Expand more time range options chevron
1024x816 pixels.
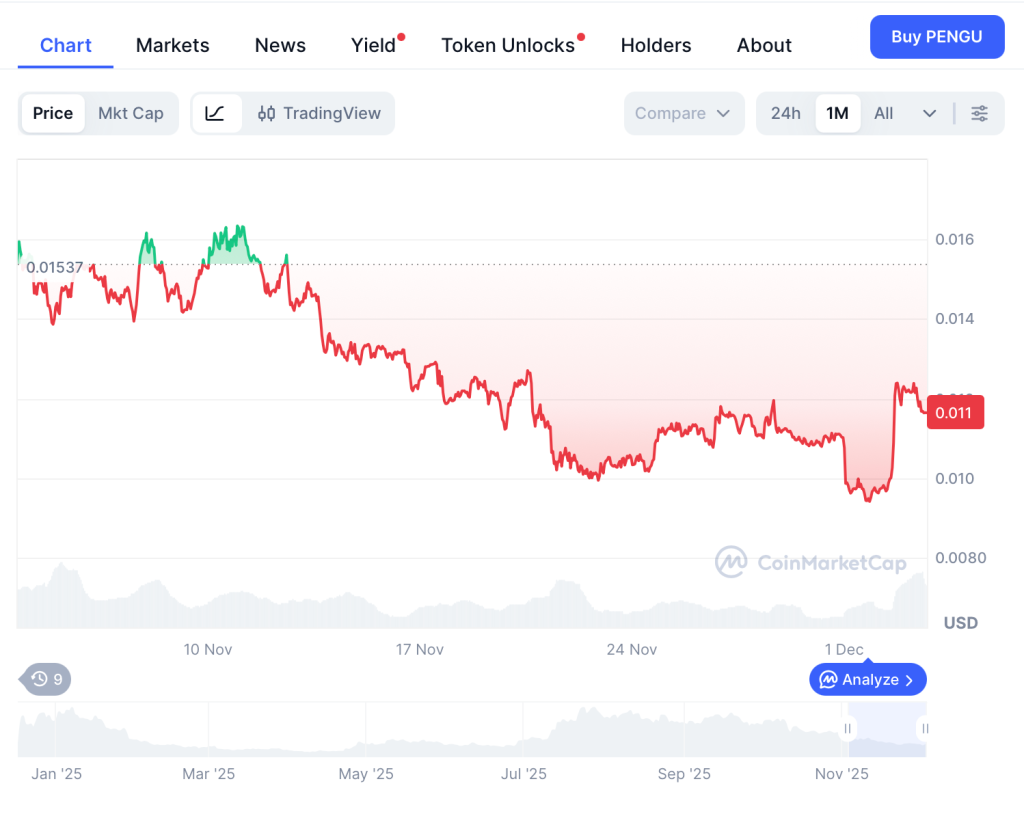pyautogui.click(x=929, y=114)
